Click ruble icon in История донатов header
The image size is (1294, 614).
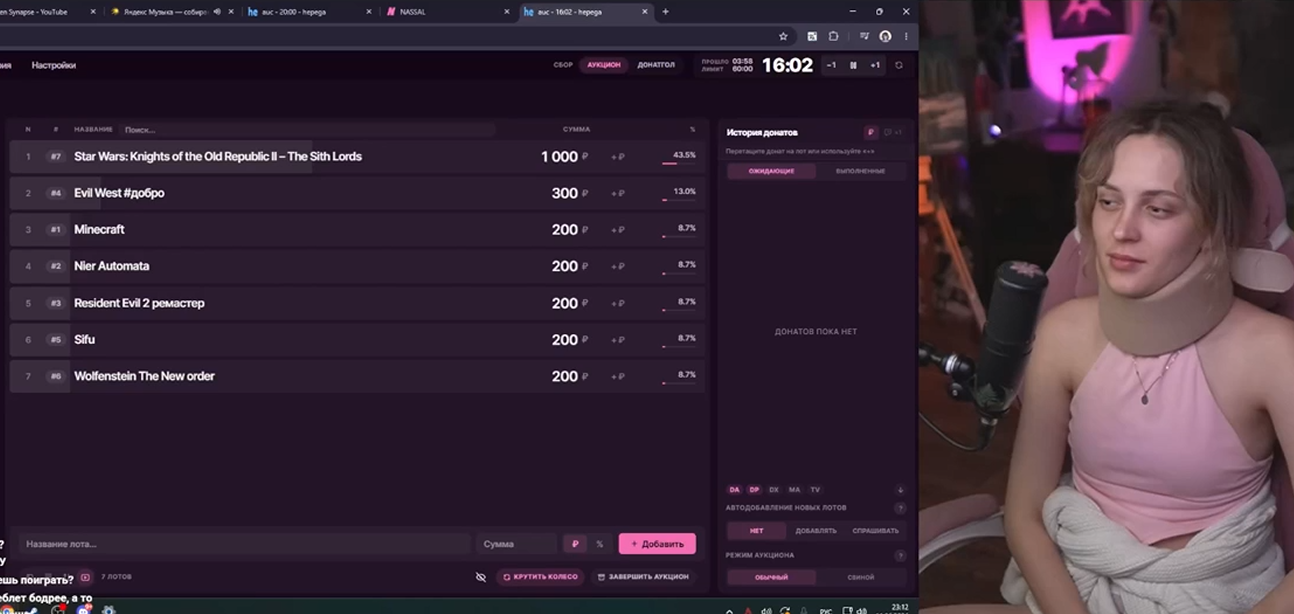point(871,132)
